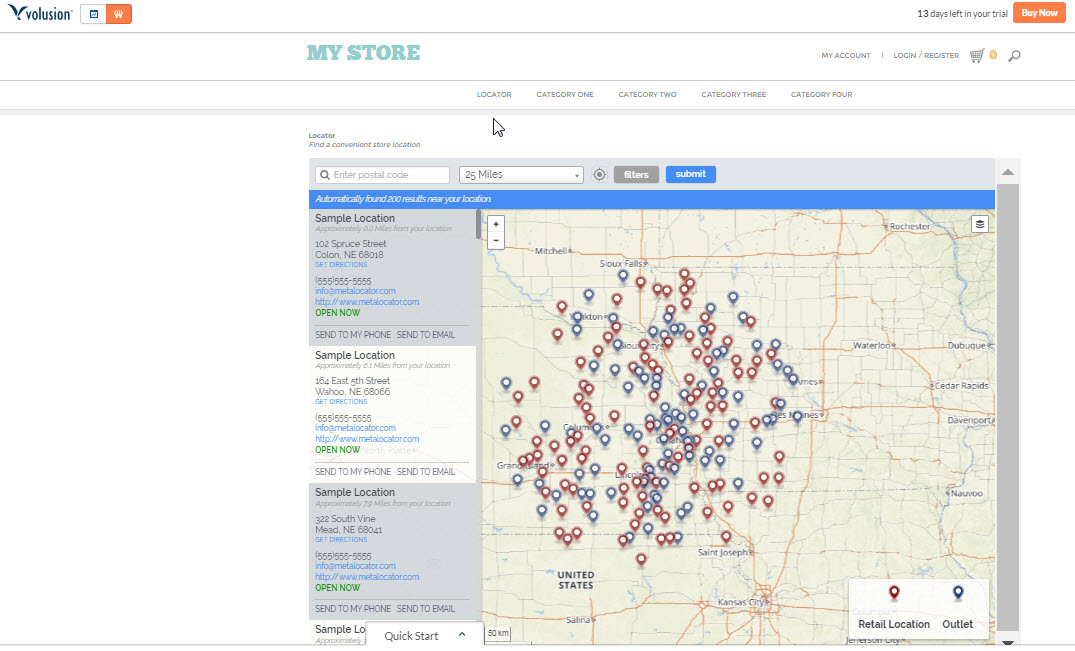
Task: Submit the location search
Action: [x=690, y=174]
